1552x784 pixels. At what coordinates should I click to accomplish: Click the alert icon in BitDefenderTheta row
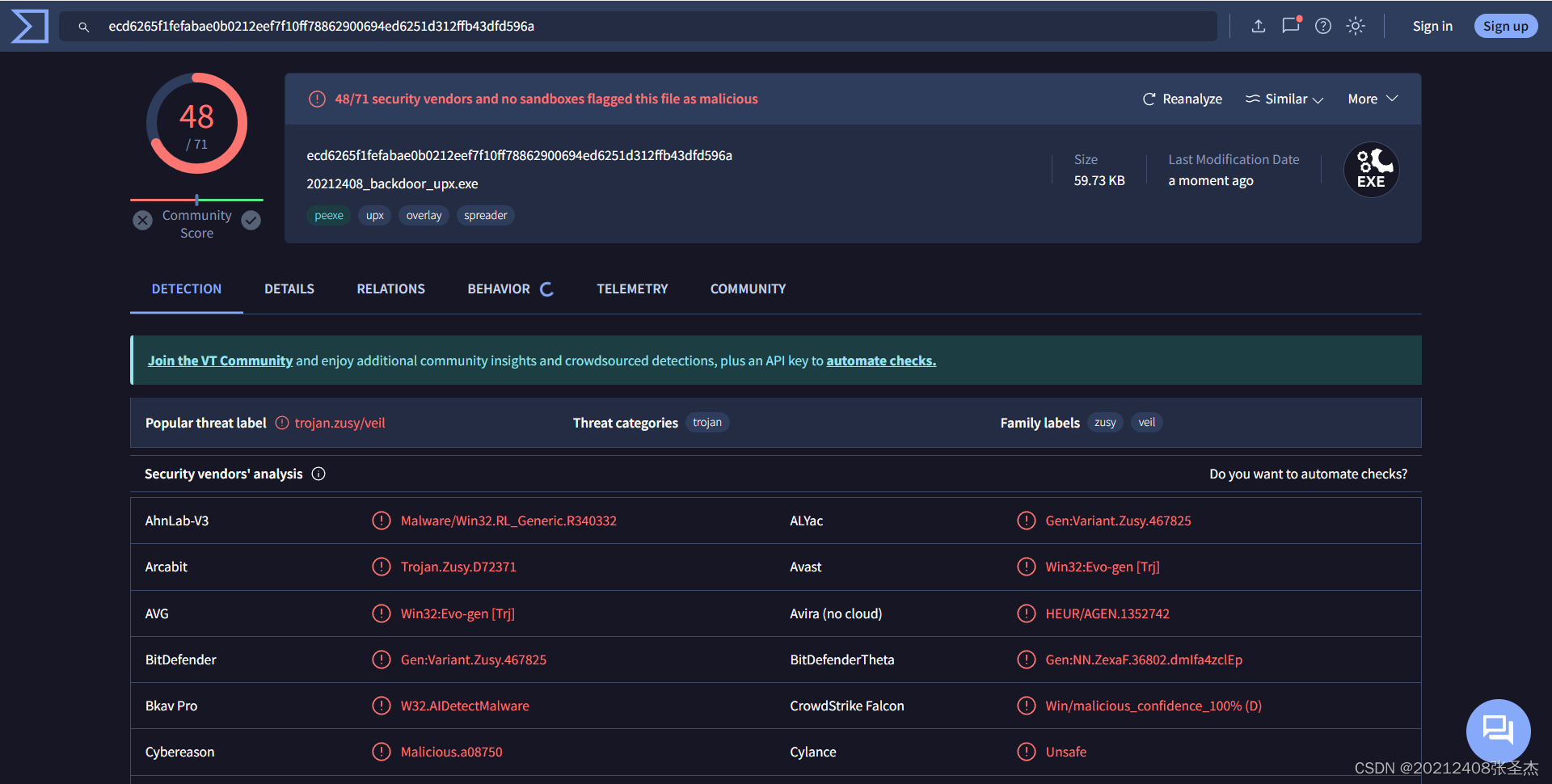point(1027,660)
